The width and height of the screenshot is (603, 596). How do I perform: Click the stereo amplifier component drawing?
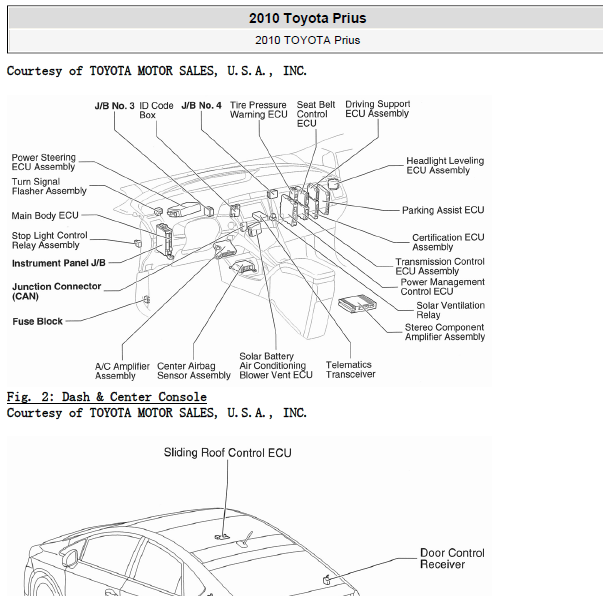(x=357, y=303)
